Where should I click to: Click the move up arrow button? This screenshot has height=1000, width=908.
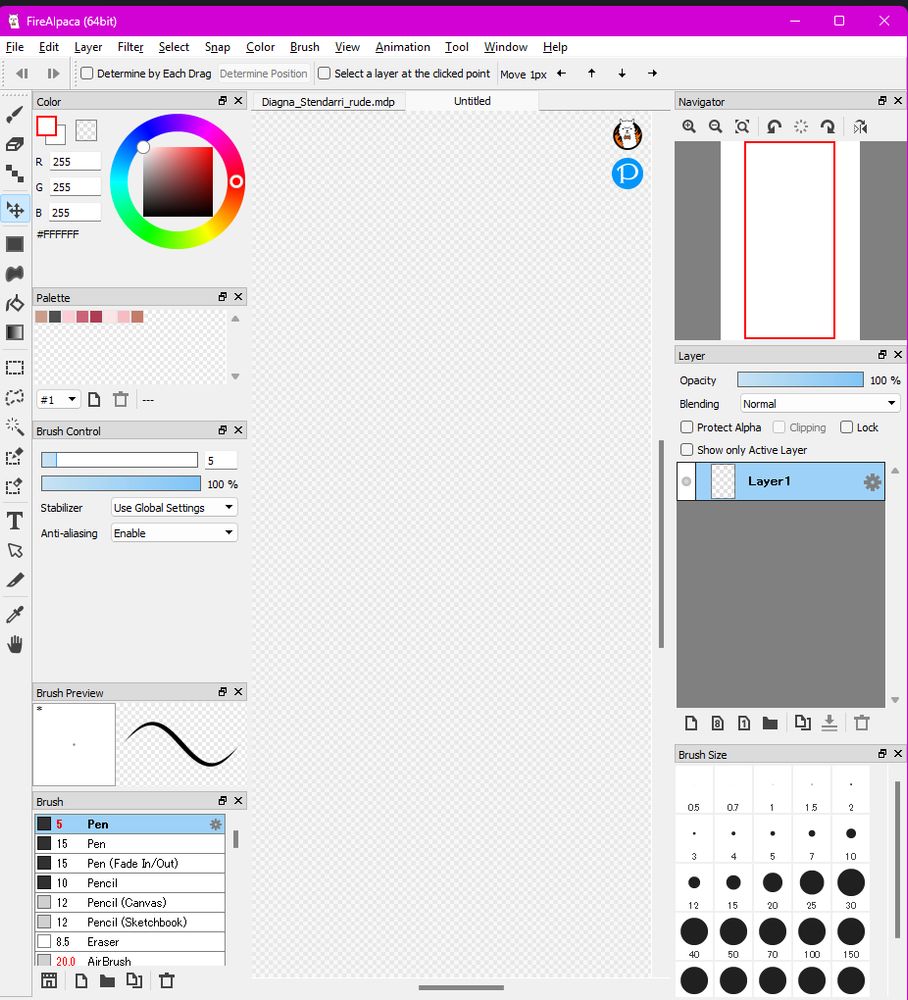click(x=592, y=73)
